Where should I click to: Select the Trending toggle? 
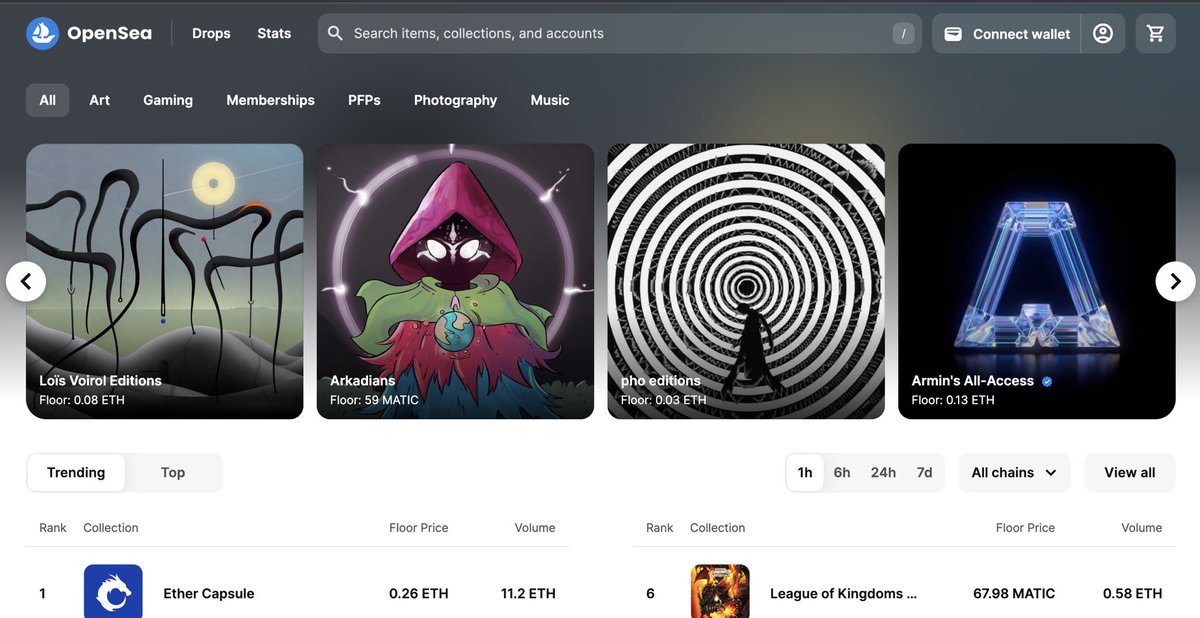click(76, 473)
